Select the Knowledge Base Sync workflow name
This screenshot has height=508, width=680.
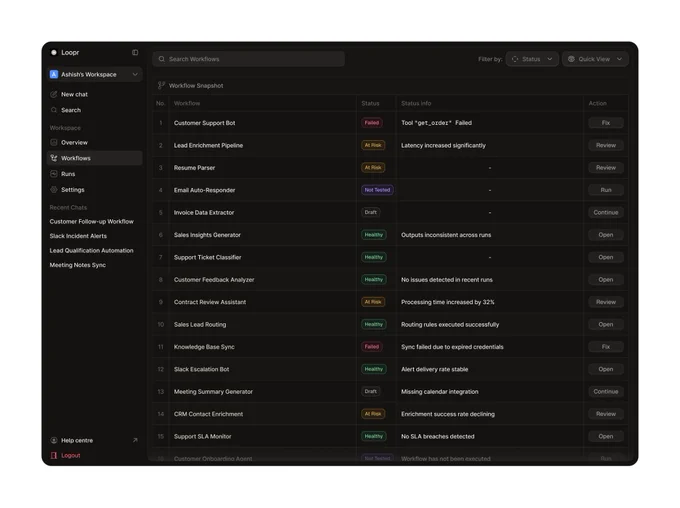204,347
